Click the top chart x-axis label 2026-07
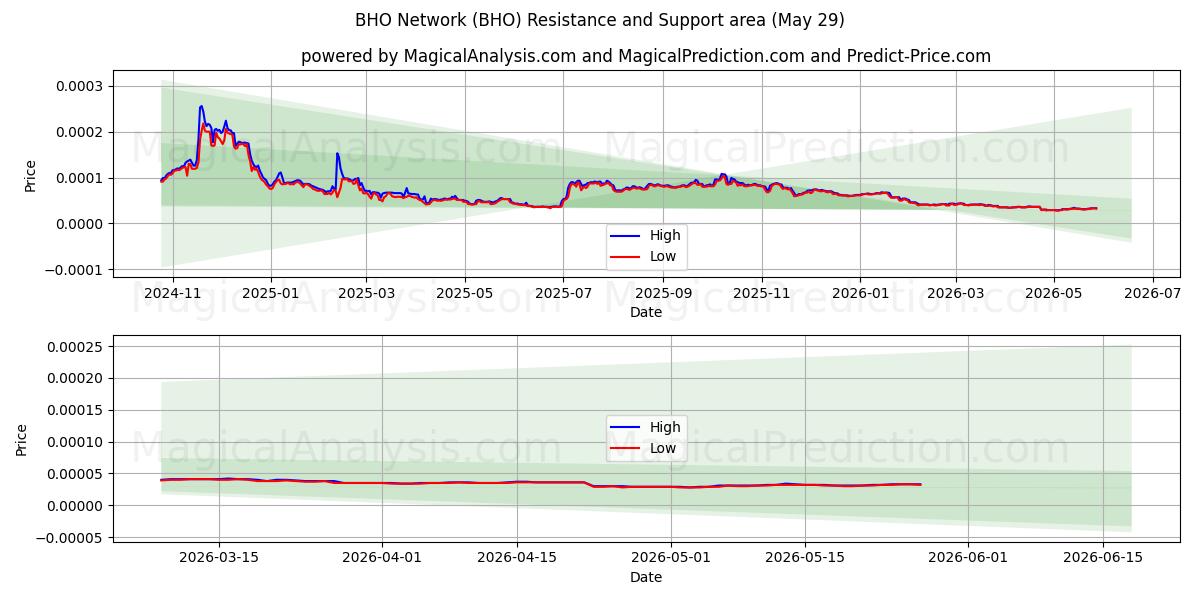 pos(1152,294)
